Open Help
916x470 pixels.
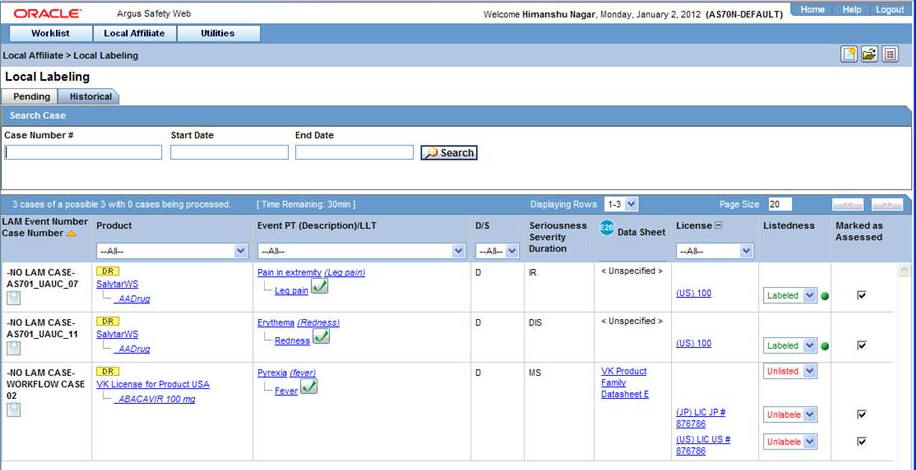pyautogui.click(x=852, y=10)
